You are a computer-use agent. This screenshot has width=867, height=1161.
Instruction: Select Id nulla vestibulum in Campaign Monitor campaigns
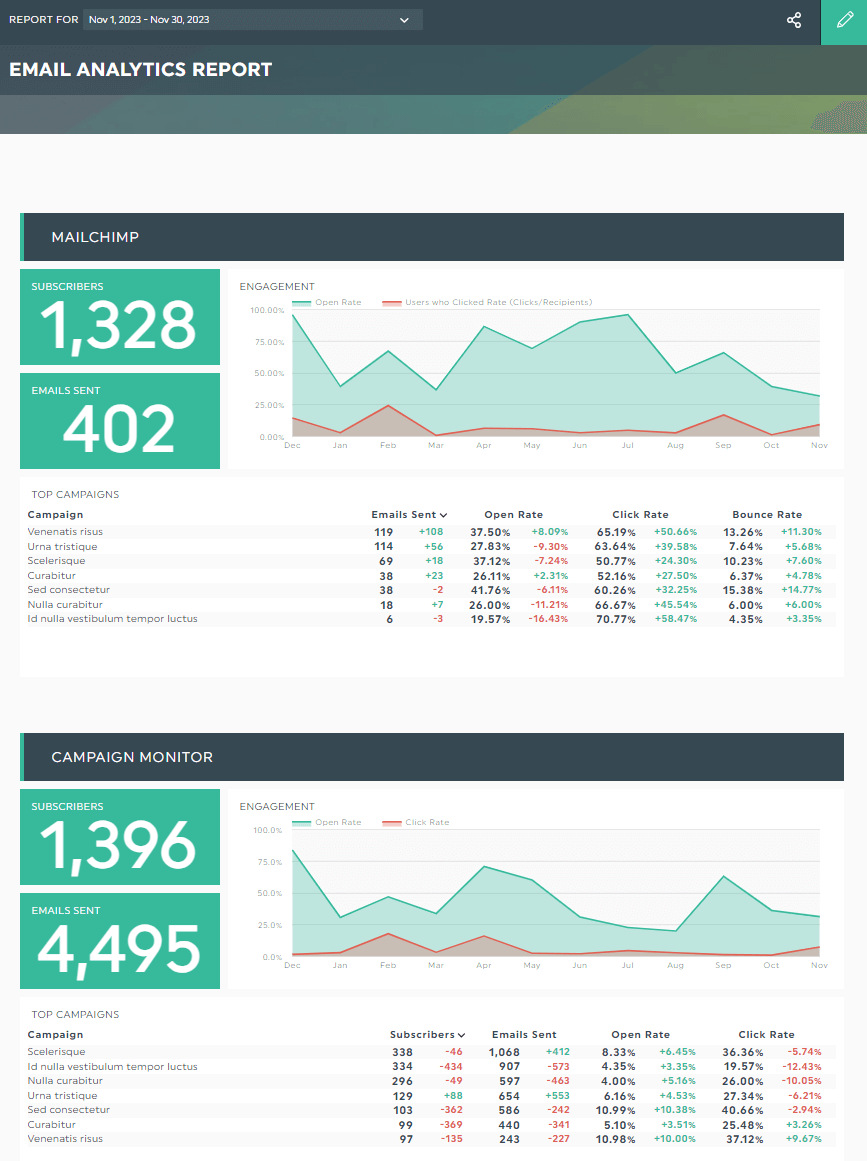pyautogui.click(x=113, y=1066)
